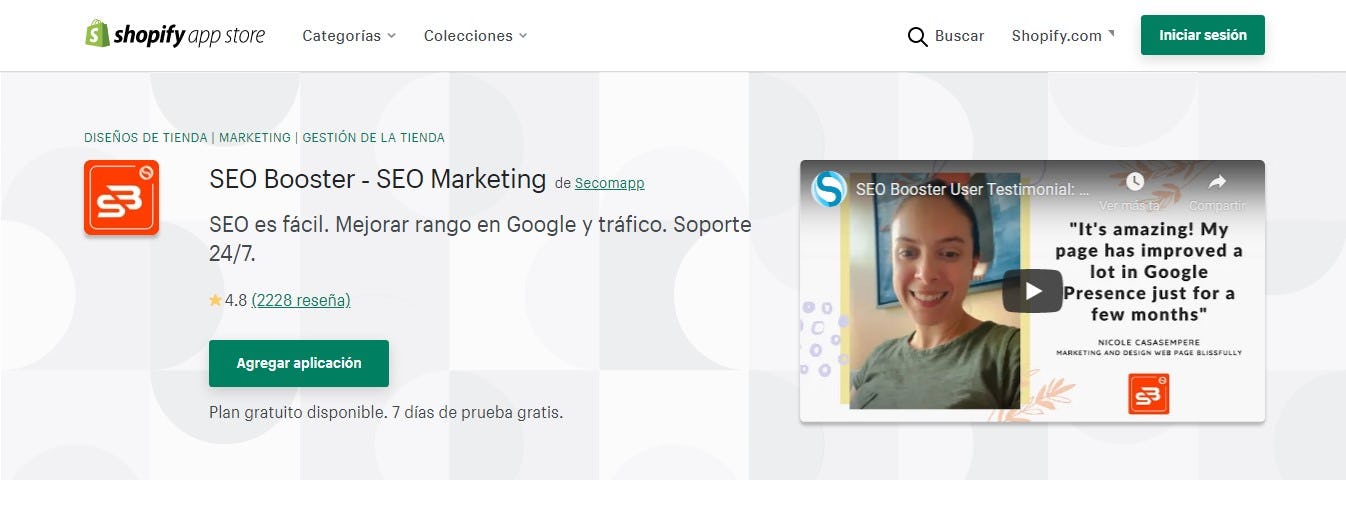
Task: Click the rating star icon
Action: tap(215, 300)
